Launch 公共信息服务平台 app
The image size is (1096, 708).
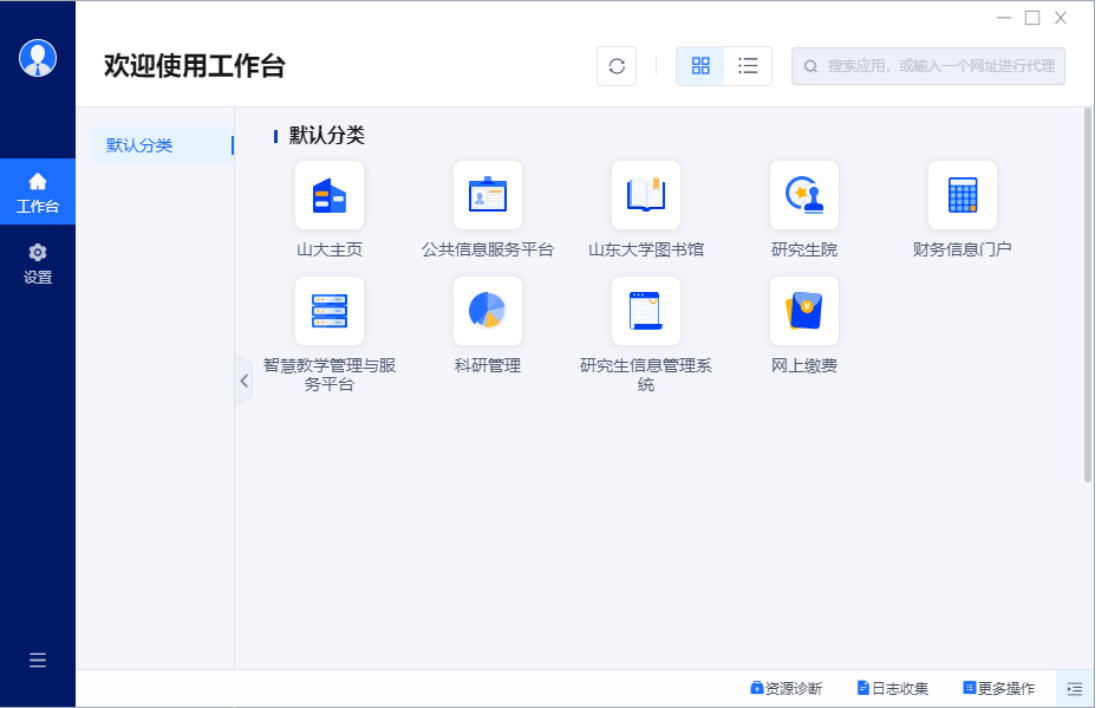pyautogui.click(x=487, y=195)
